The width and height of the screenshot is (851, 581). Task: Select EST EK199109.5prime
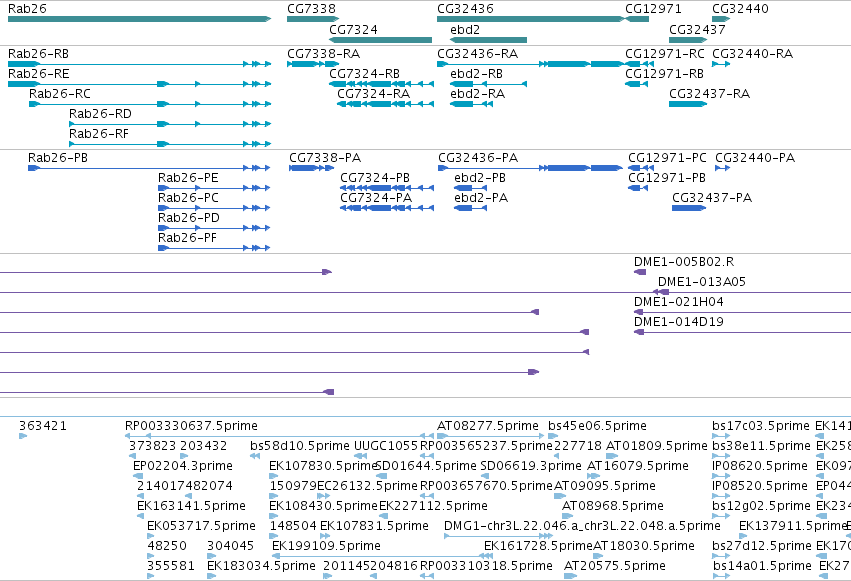tap(383, 556)
